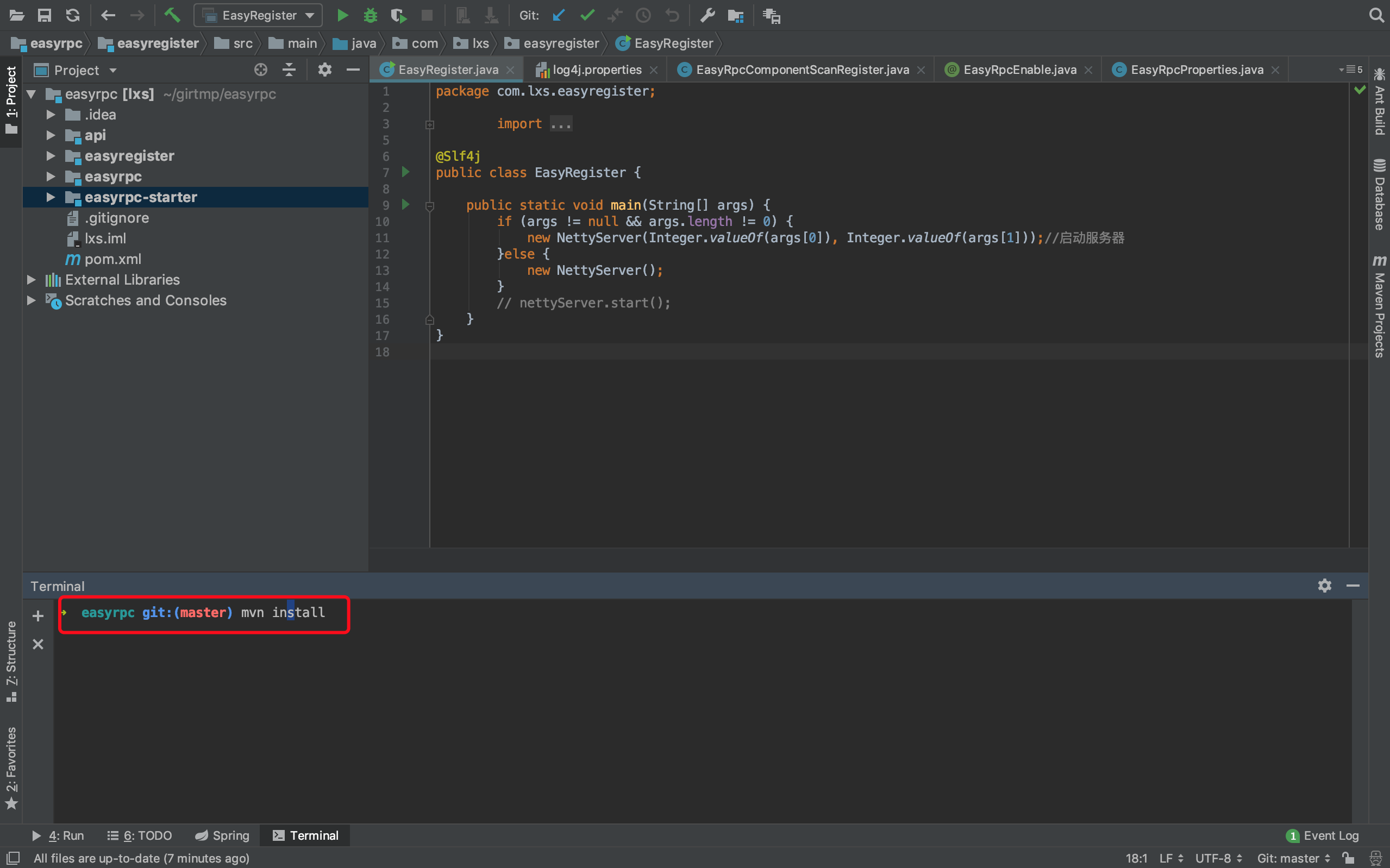Open the EasyRegister run configuration dropdown

pyautogui.click(x=258, y=16)
